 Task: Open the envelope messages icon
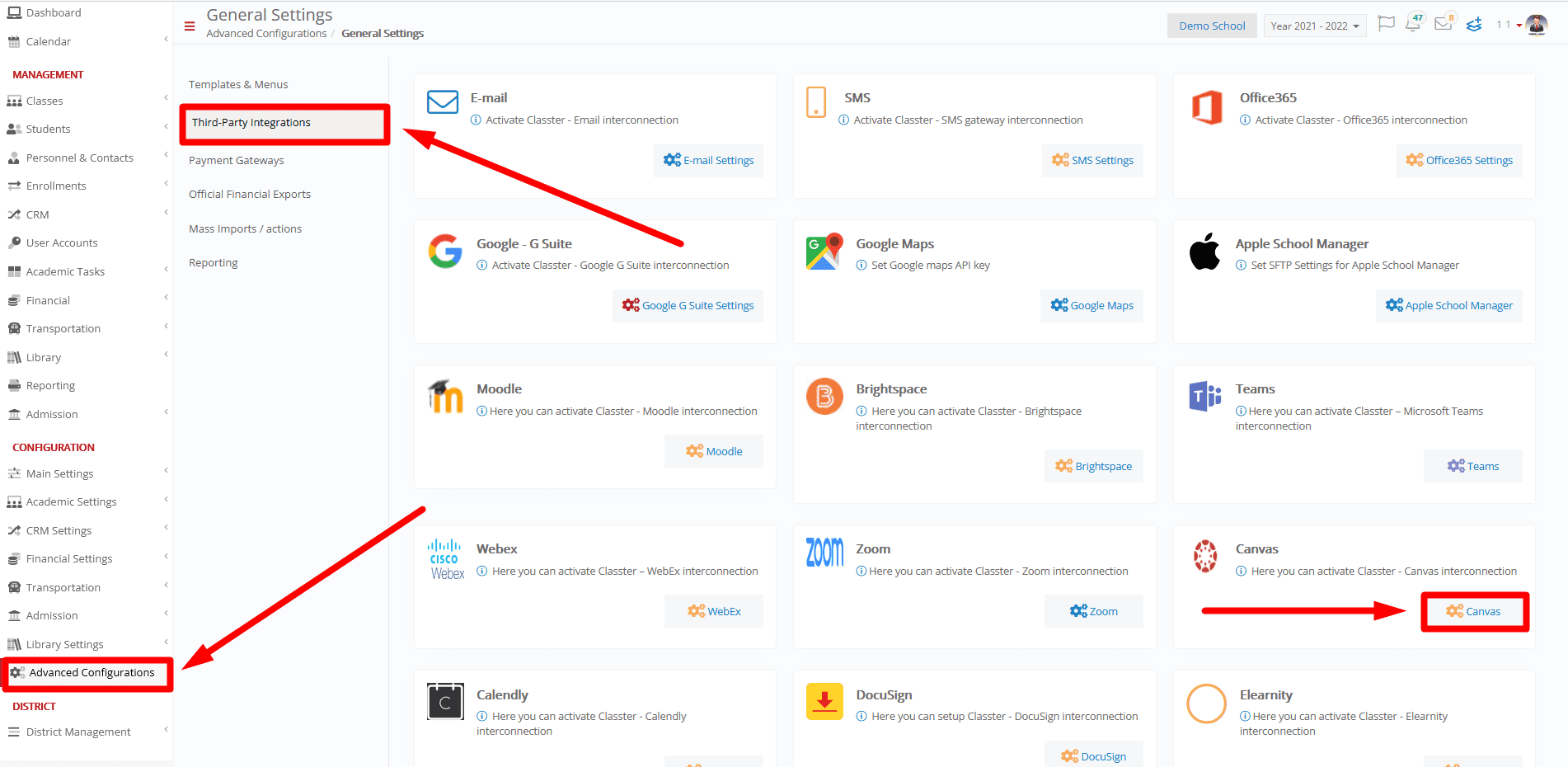point(1444,23)
